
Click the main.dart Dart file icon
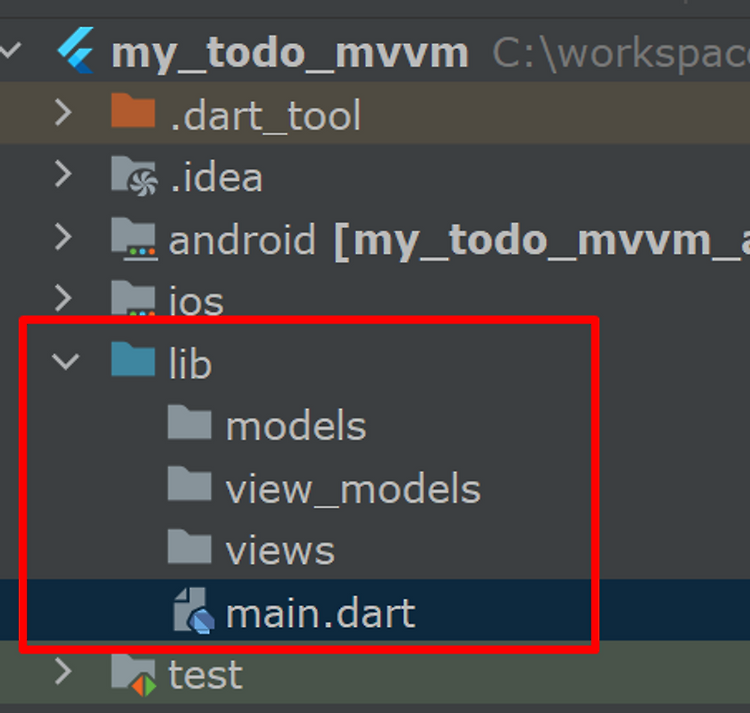click(x=194, y=611)
